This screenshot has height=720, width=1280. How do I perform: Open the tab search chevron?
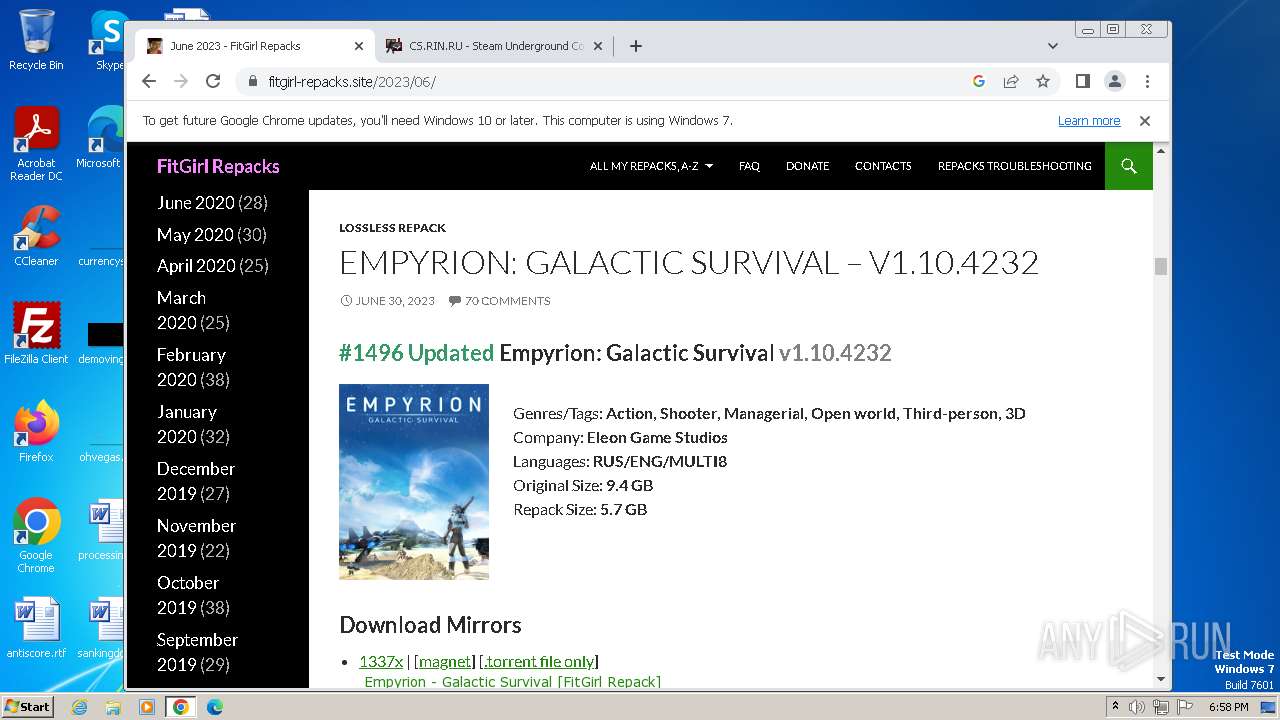click(1053, 46)
